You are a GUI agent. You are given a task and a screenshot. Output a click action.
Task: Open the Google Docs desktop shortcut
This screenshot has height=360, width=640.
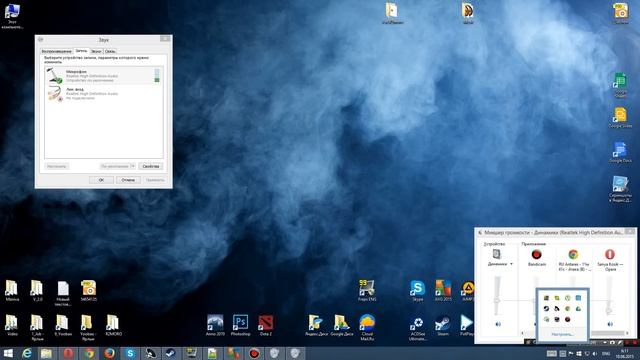coord(620,152)
